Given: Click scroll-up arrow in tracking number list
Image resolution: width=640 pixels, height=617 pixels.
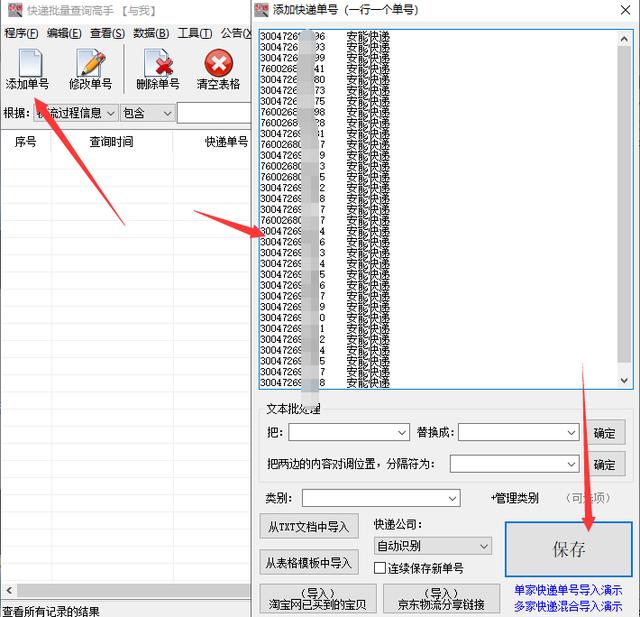Looking at the screenshot, I should [x=624, y=39].
